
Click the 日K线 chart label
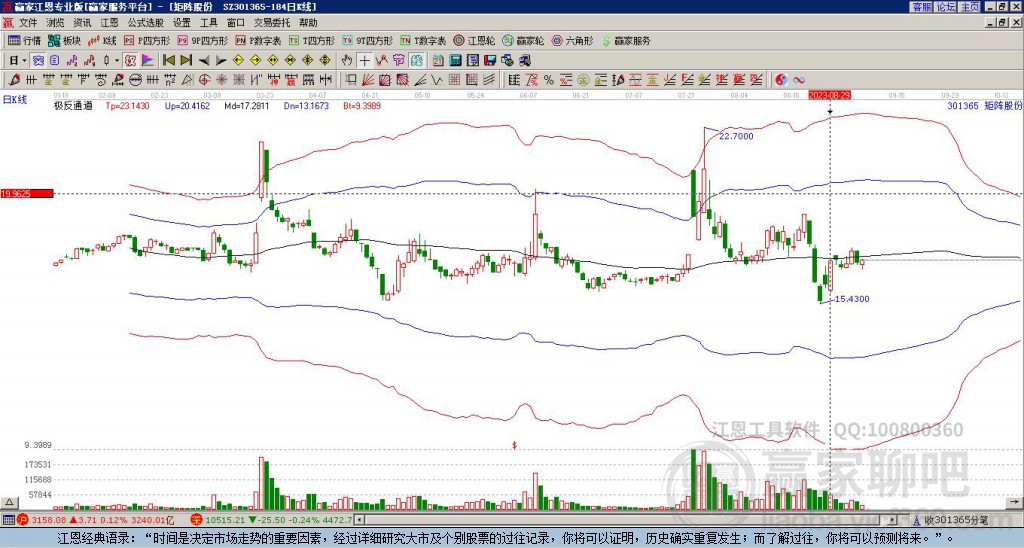coord(15,100)
